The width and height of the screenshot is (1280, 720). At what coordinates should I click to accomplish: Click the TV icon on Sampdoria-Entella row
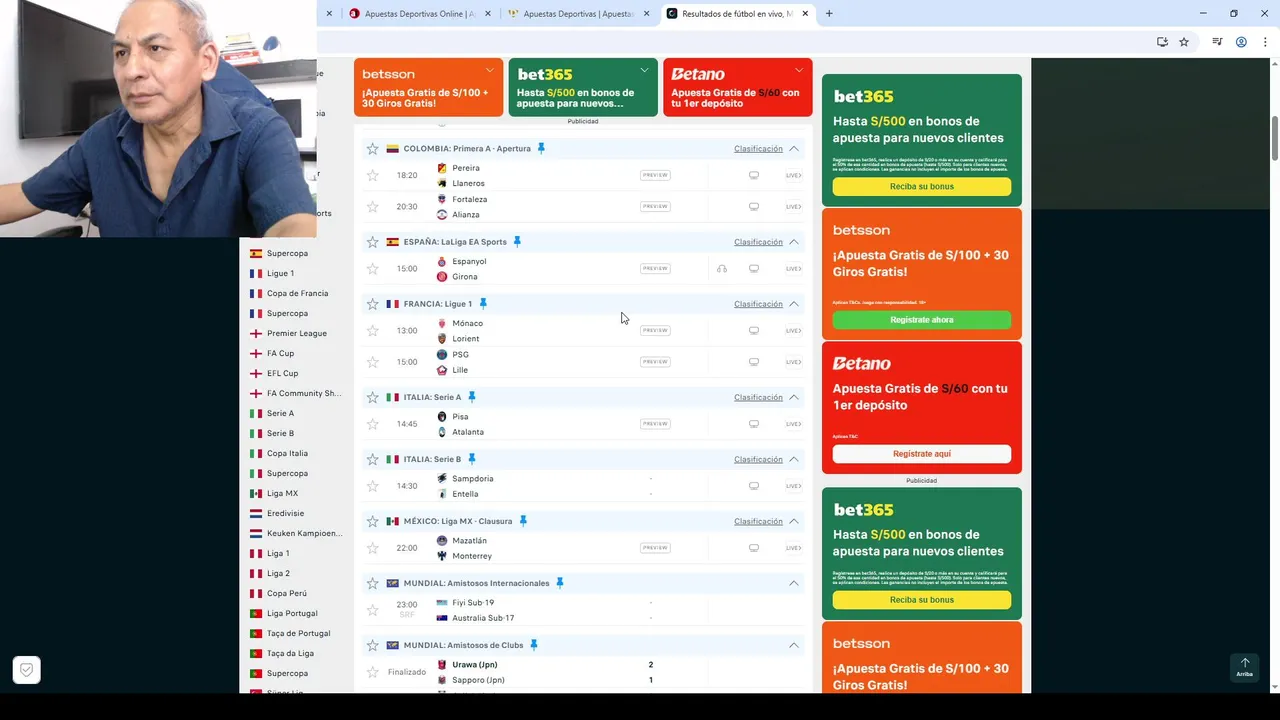click(x=754, y=485)
